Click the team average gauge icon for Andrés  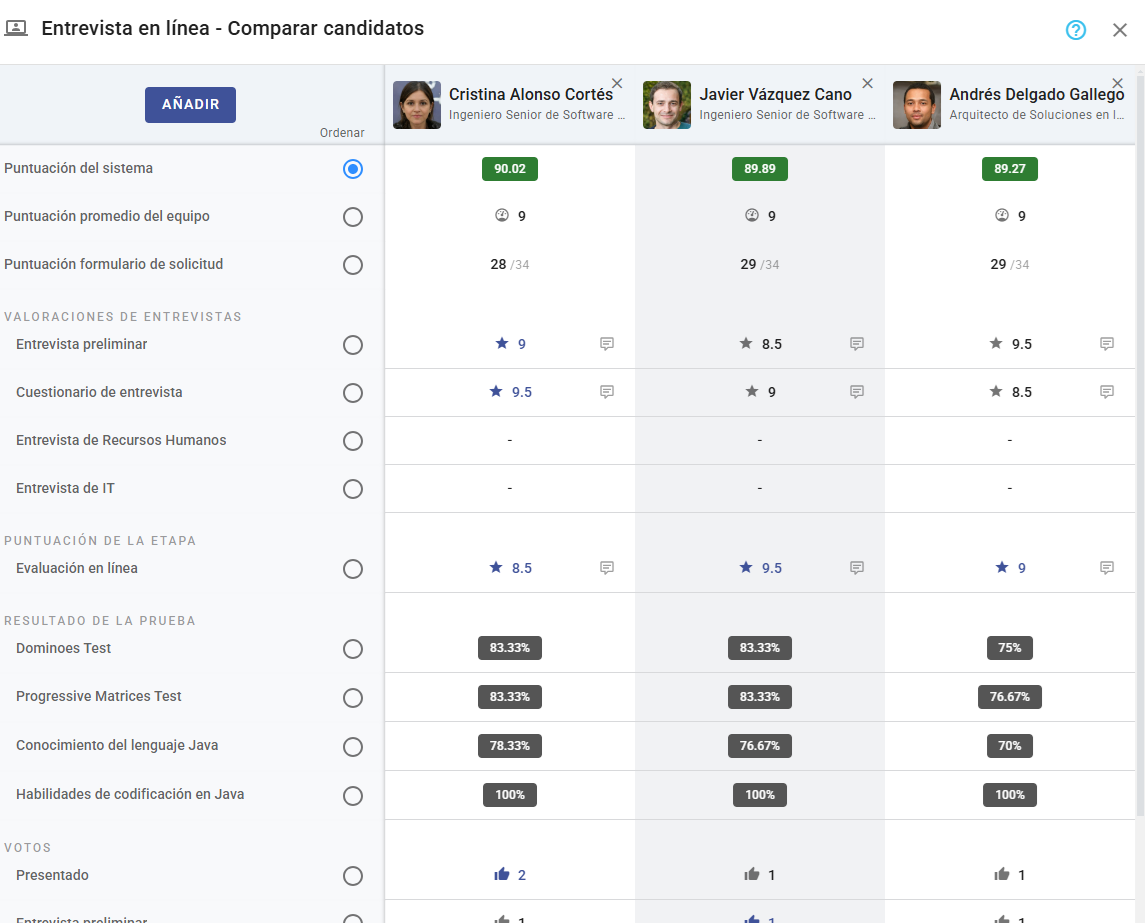1002,216
